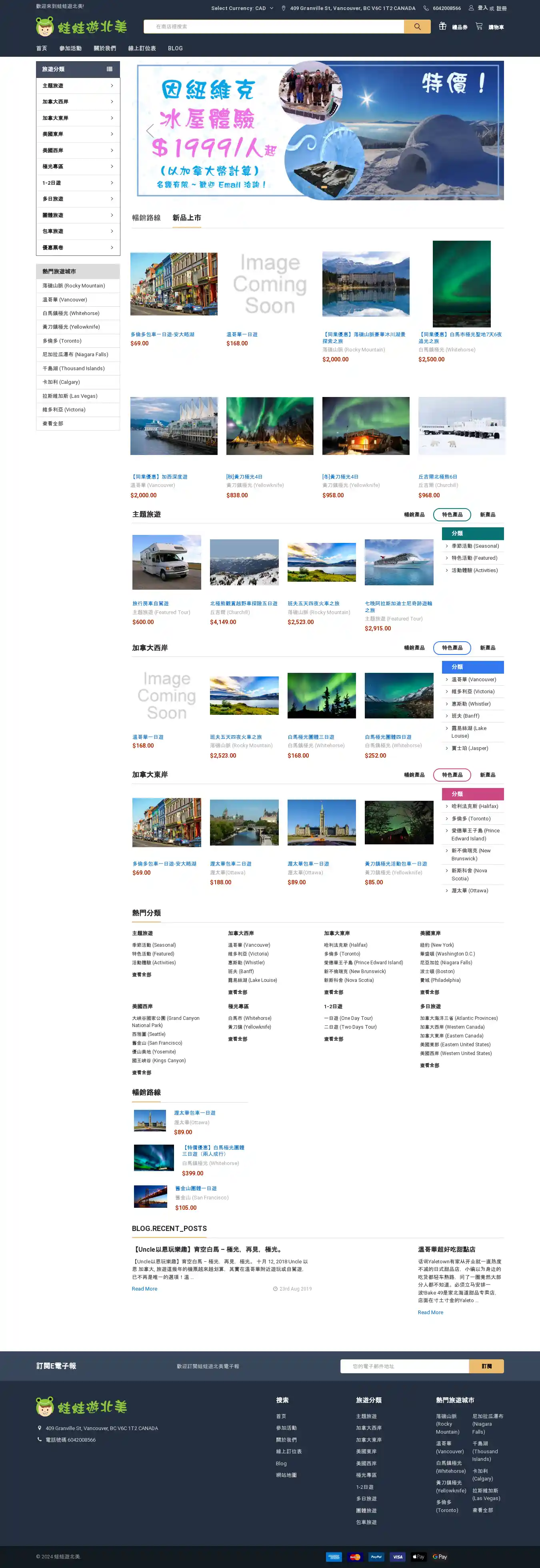Click the phone icon in top bar
This screenshot has width=540, height=1568.
point(426,8)
